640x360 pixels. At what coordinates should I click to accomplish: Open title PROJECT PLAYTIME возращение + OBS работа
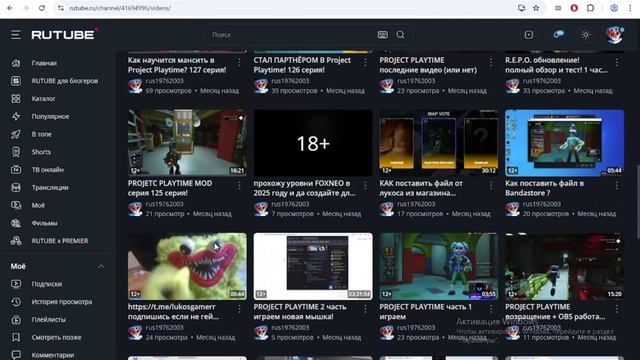click(x=555, y=311)
